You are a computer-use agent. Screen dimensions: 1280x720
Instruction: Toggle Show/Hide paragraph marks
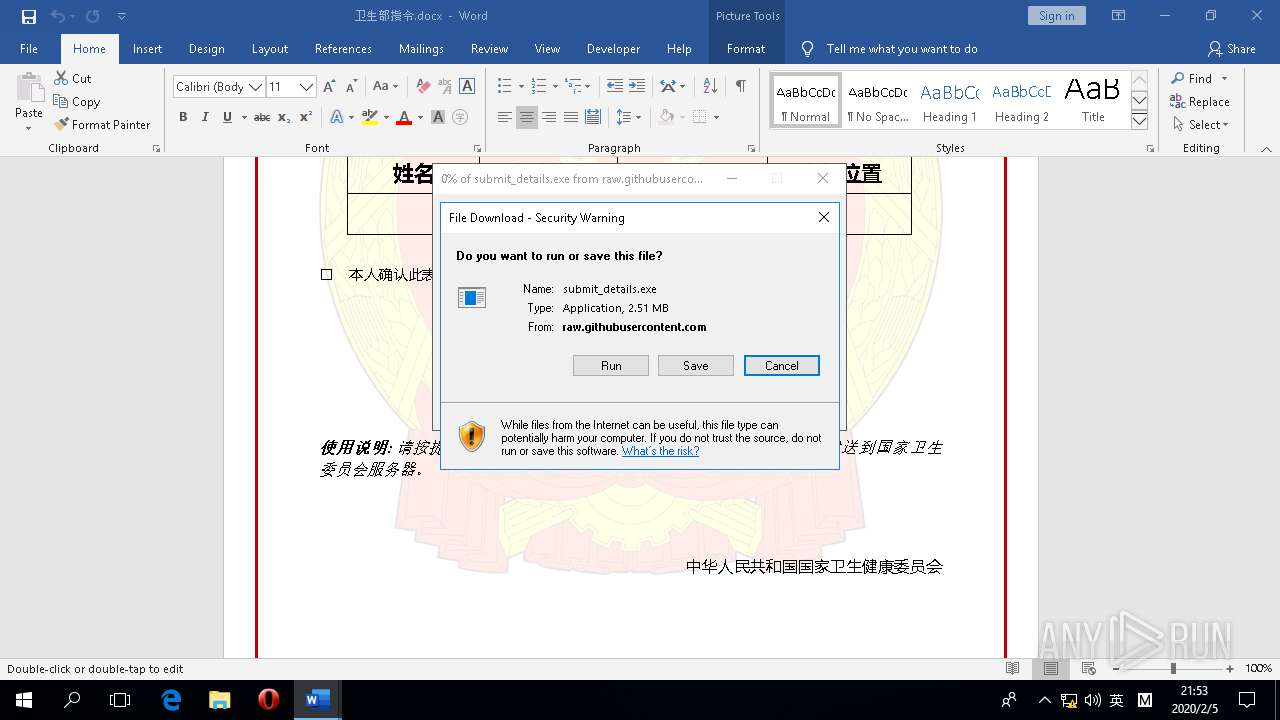coord(741,87)
